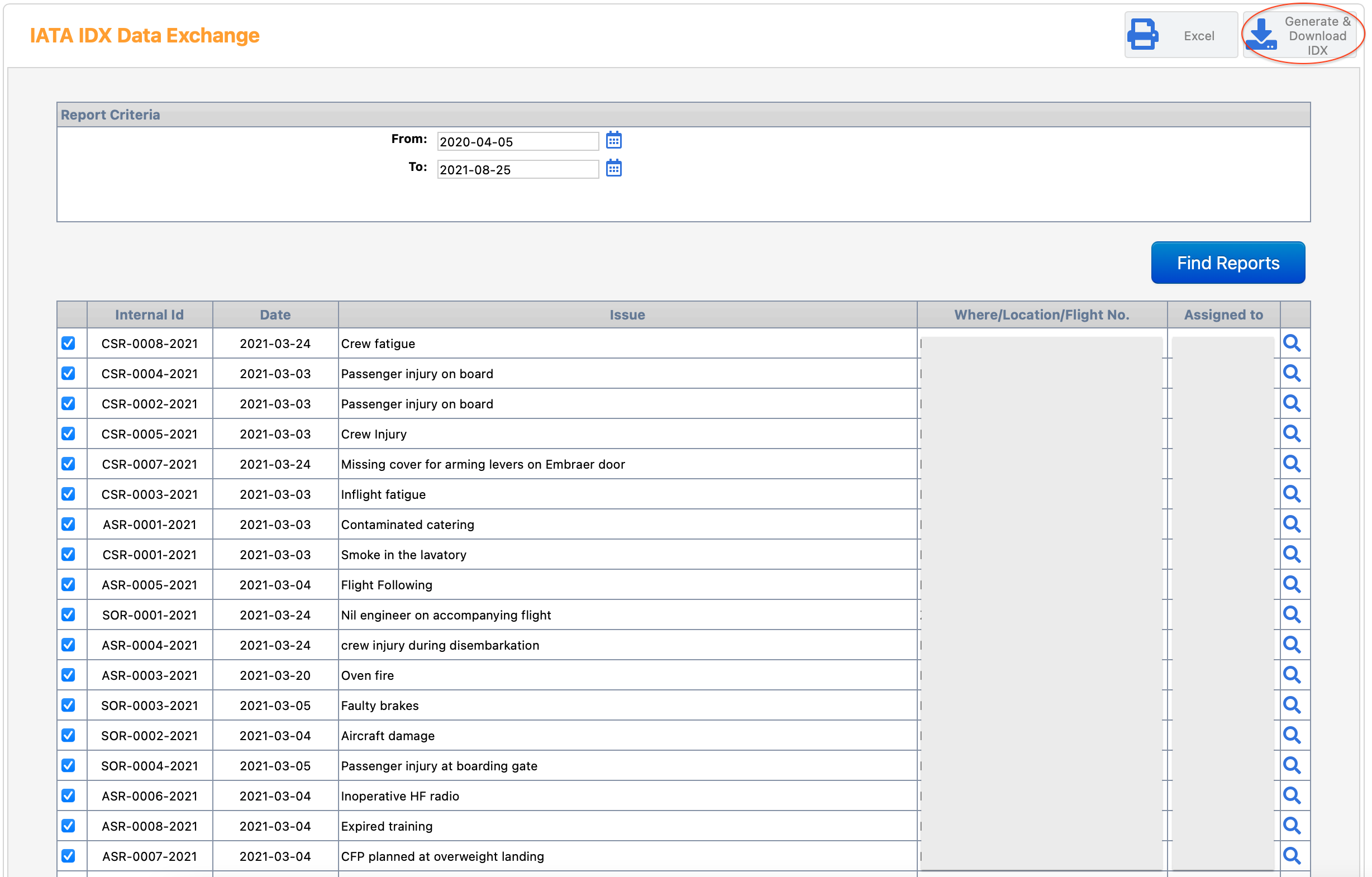Click 'Nil engineer on accompanying flight' text
The height and width of the screenshot is (877, 1372).
click(446, 616)
